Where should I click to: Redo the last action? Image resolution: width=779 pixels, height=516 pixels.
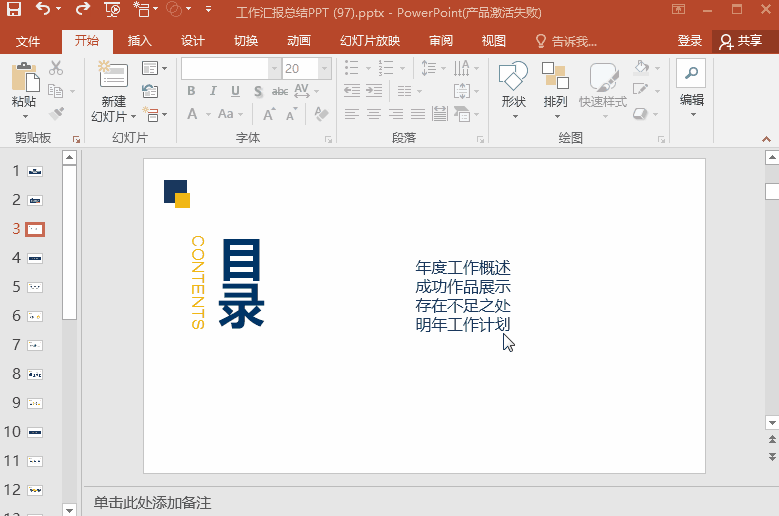point(83,8)
